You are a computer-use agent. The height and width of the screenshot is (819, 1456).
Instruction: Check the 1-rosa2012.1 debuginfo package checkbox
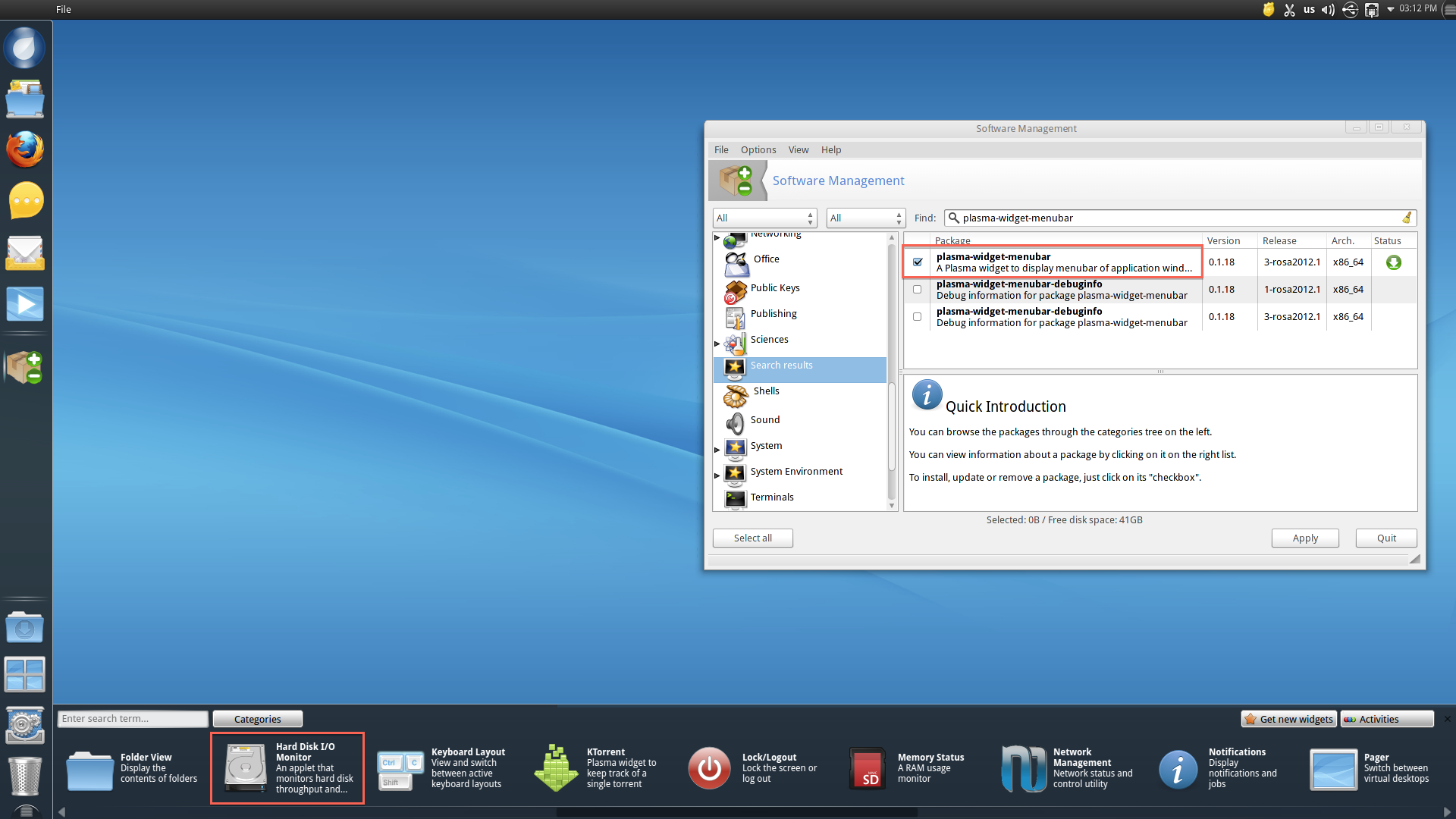pos(918,290)
